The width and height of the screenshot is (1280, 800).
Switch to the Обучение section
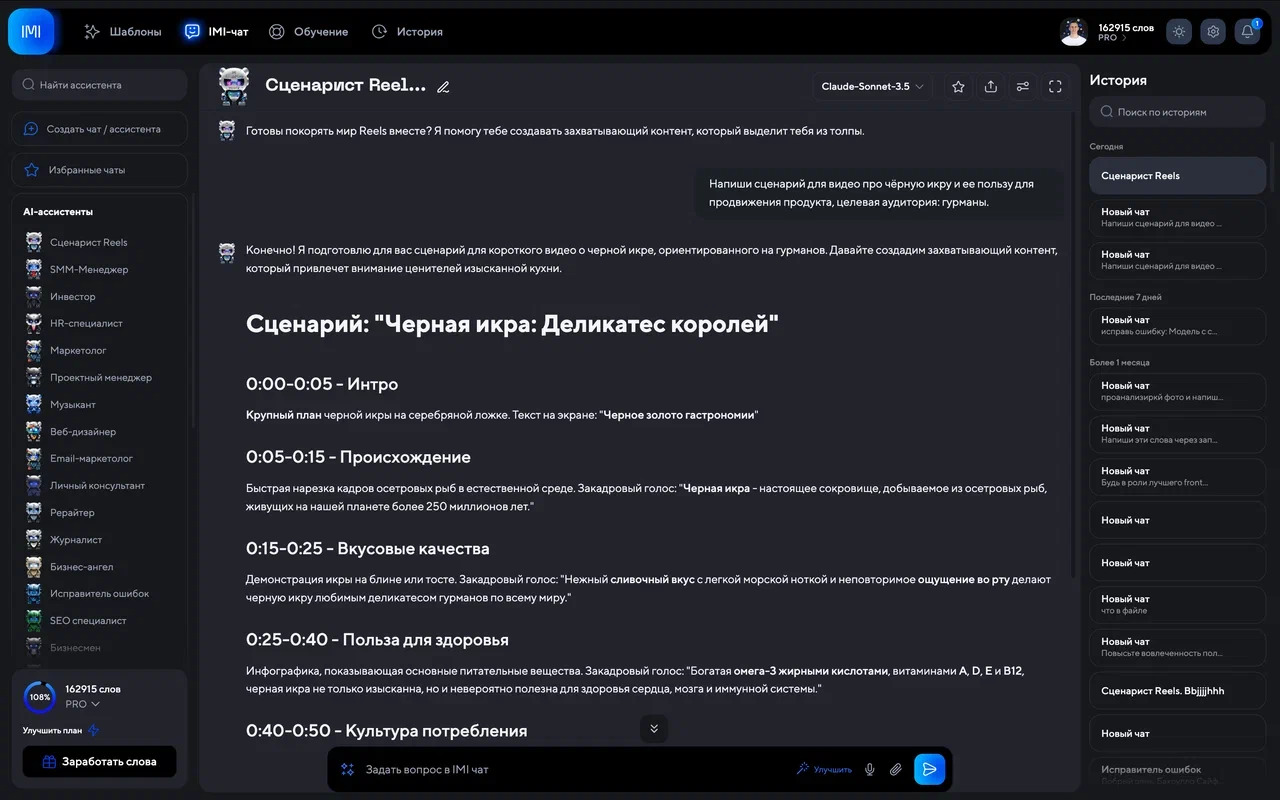tap(311, 31)
